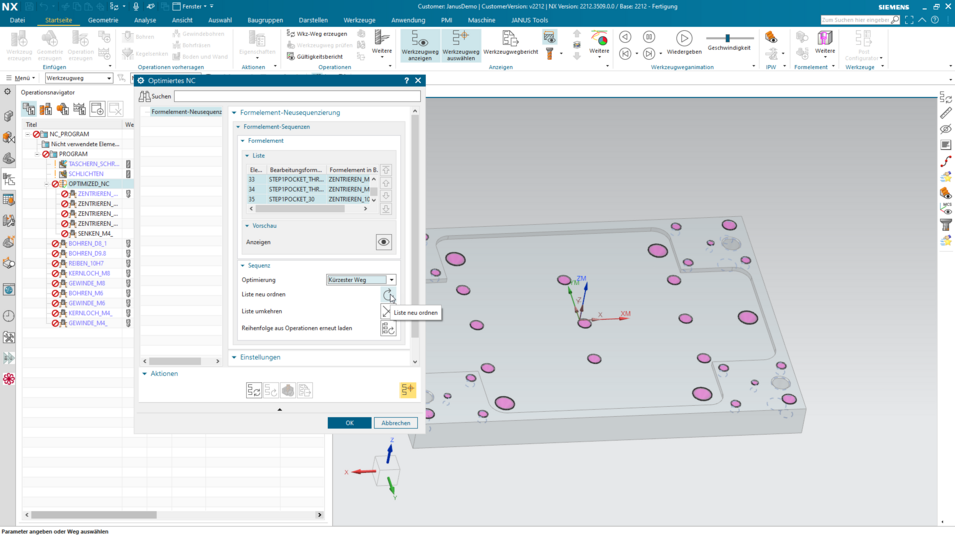Collapse the NC_PROGRAM tree node
Screen dimensions: 955x537
27,134
